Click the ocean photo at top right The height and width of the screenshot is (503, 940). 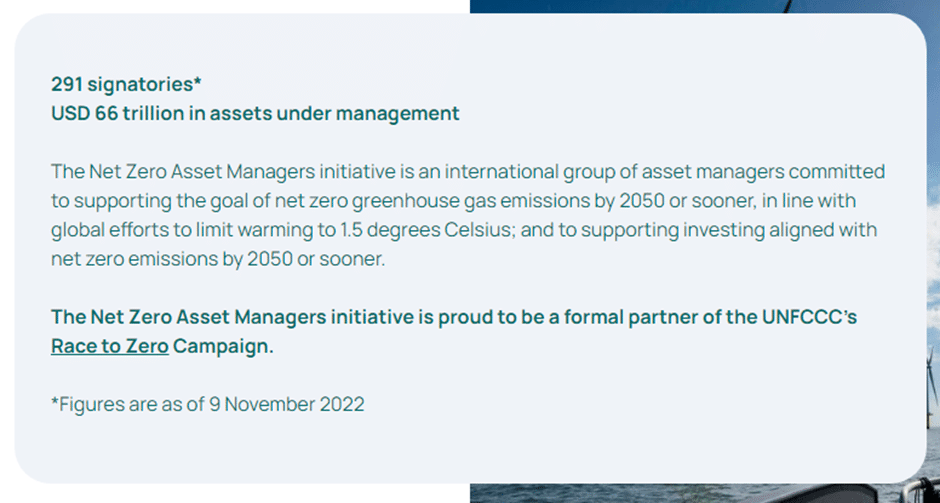[704, 7]
